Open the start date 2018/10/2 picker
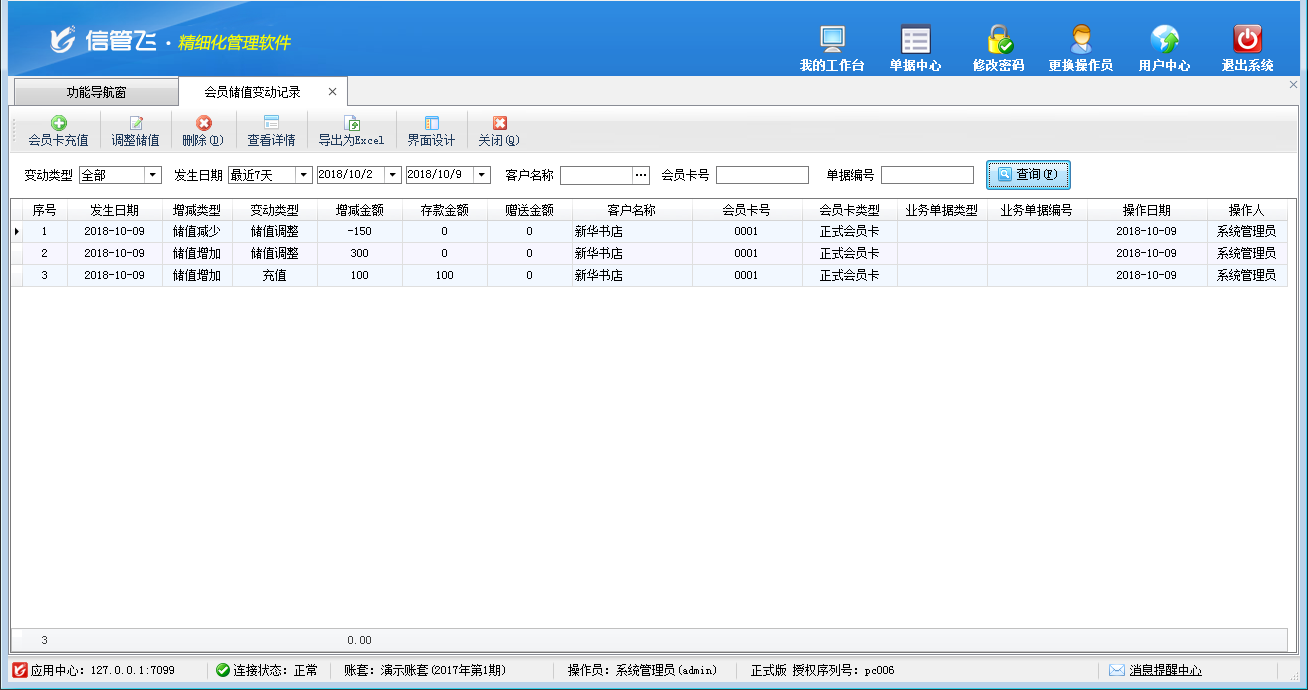 pyautogui.click(x=393, y=175)
